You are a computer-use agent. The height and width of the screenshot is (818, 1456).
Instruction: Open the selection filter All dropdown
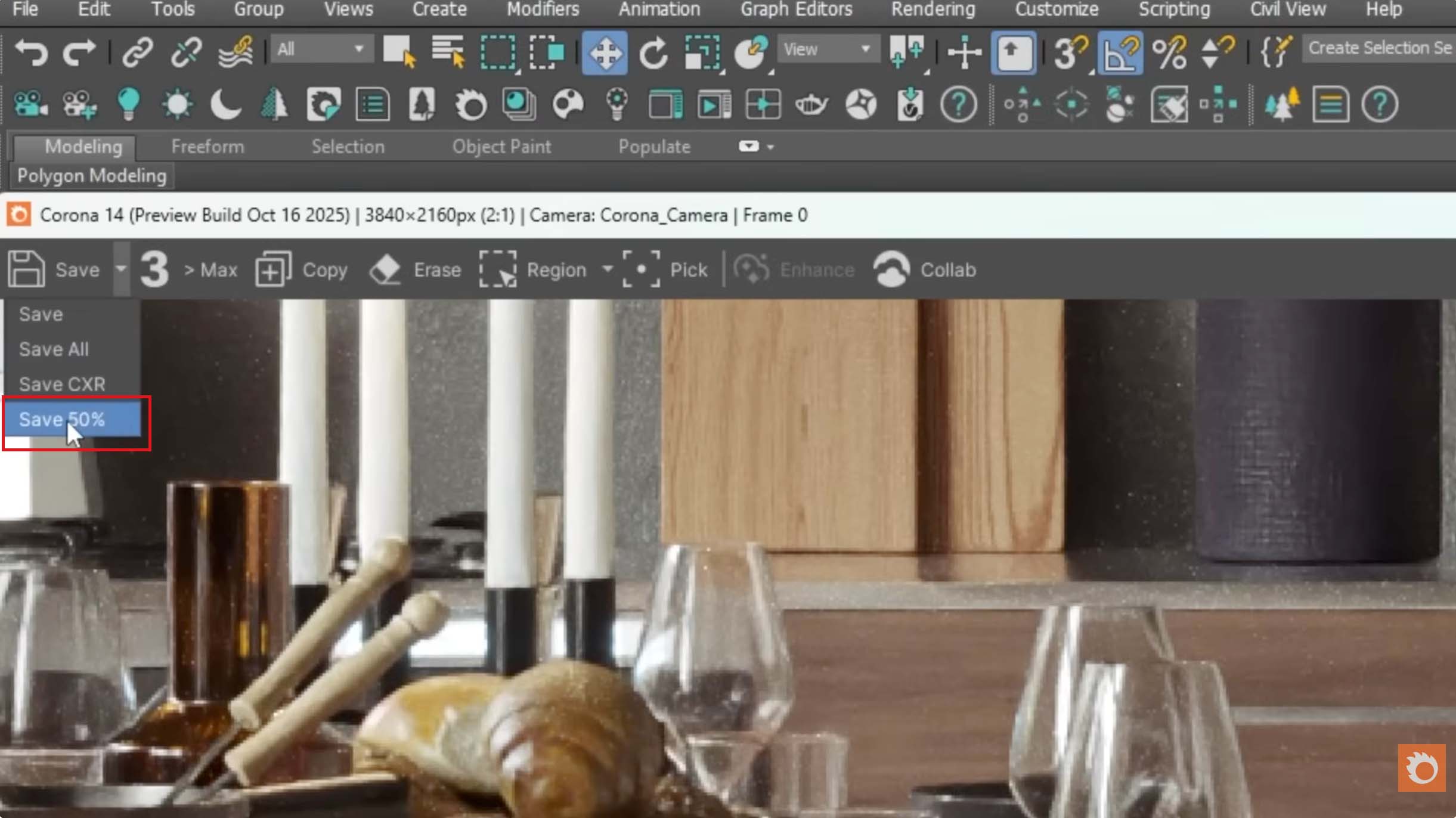pos(322,49)
